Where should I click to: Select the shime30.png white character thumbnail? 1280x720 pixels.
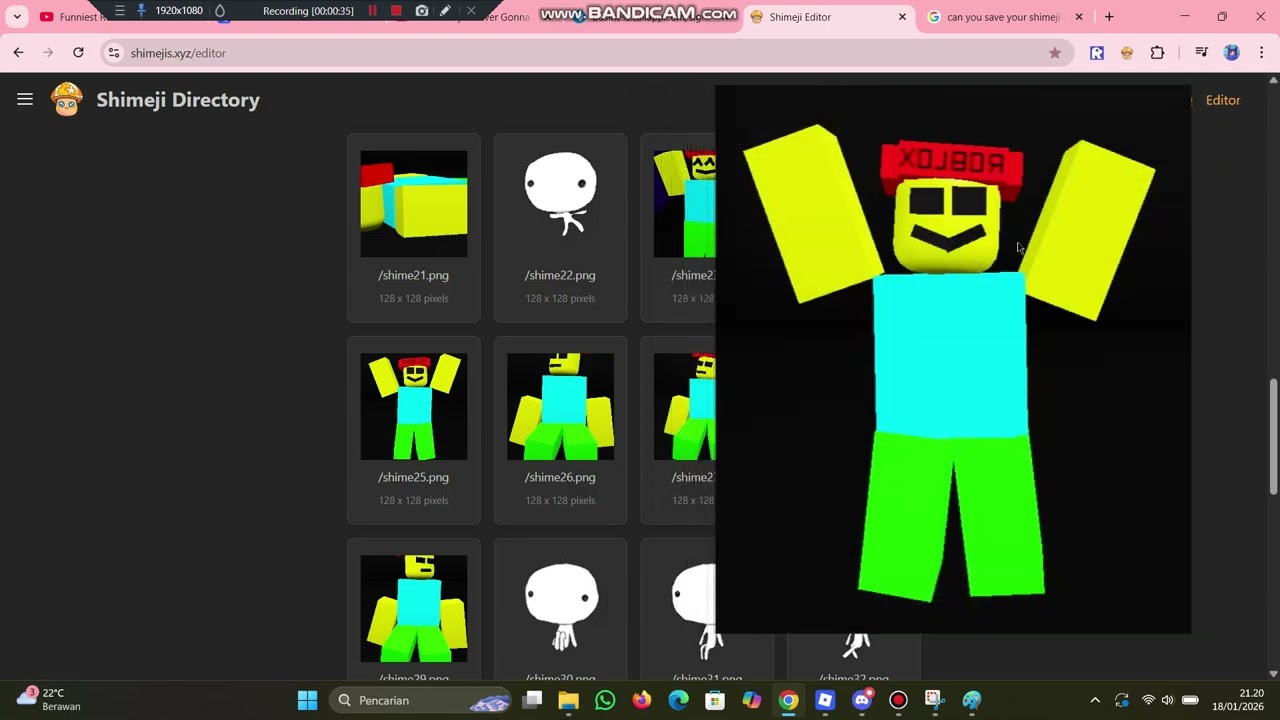[560, 608]
